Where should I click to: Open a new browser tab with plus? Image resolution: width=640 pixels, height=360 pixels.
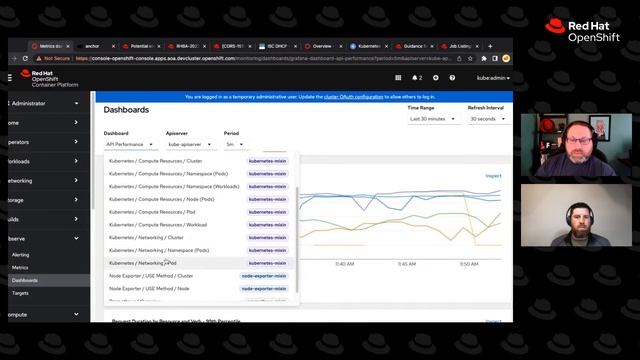[x=490, y=46]
